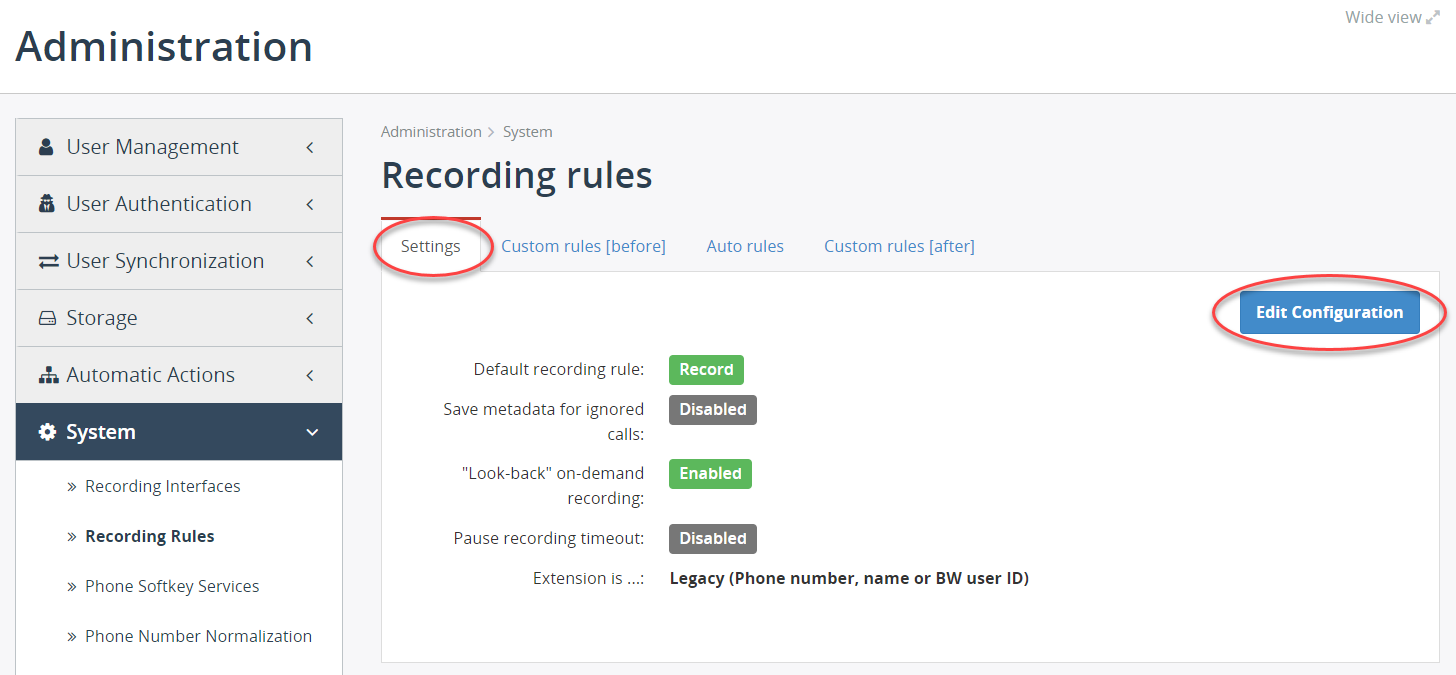This screenshot has height=675, width=1456.
Task: Click the Pause recording timeout label
Action: coord(548,538)
